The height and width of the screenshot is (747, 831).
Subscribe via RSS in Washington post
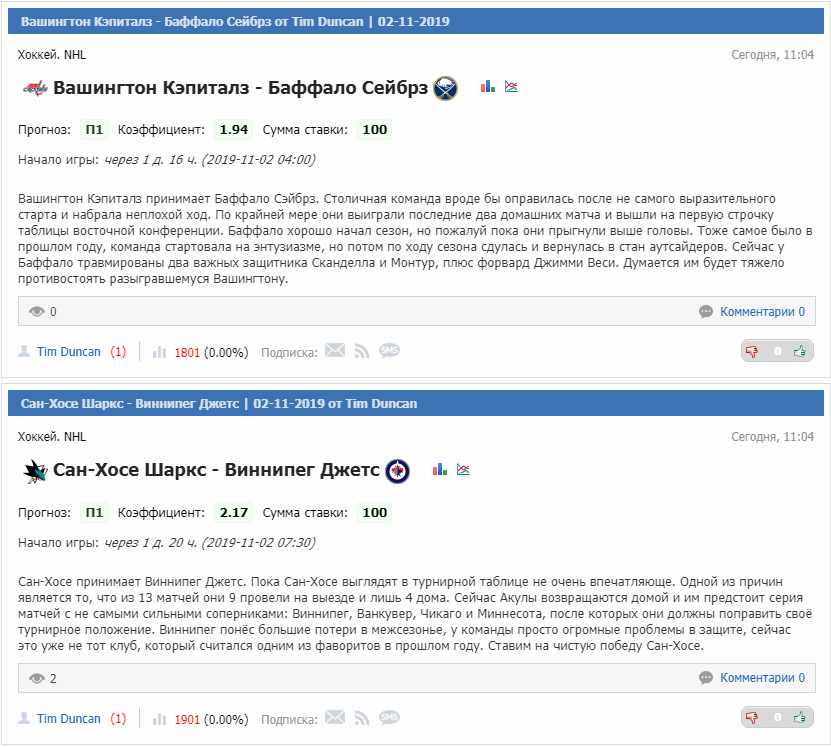point(362,351)
